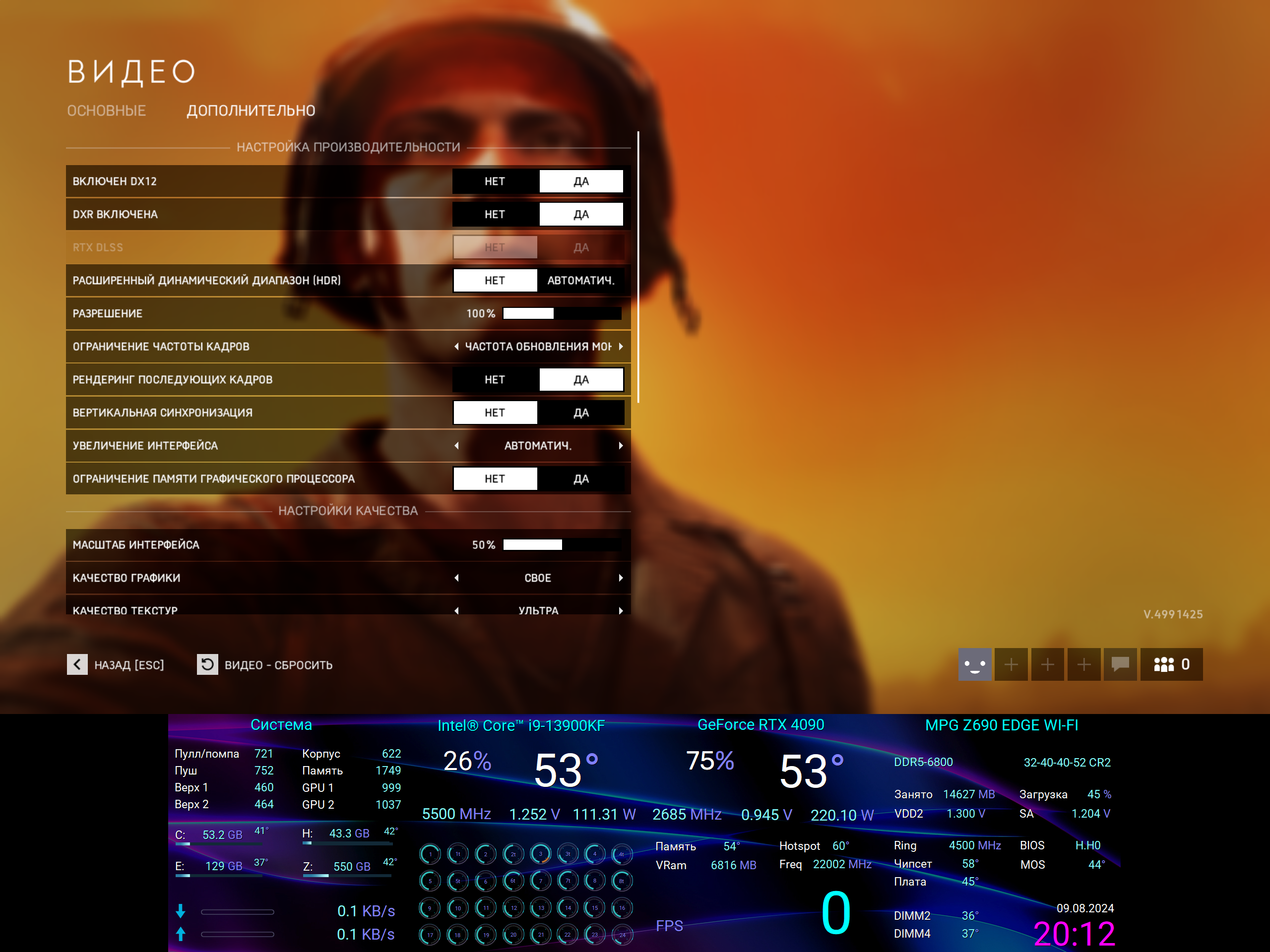Open the chat speech bubble icon
This screenshot has height=952, width=1270.
point(1120,664)
